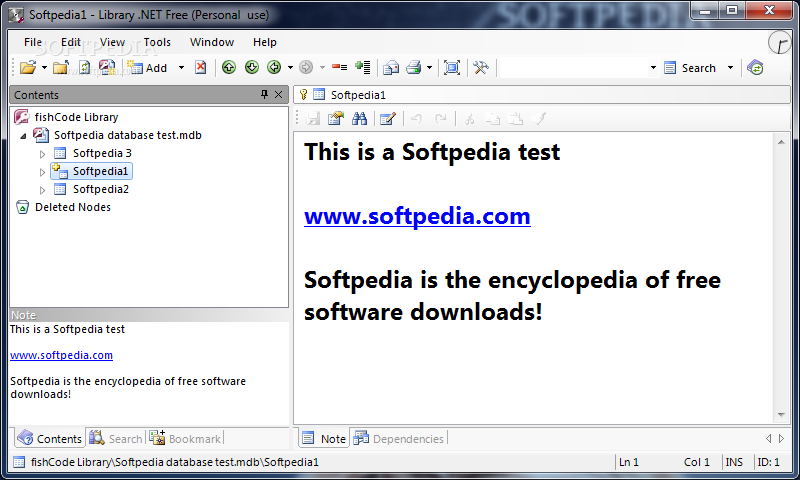Click the grayed save icon in editor toolbar
The image size is (800, 480).
(313, 119)
